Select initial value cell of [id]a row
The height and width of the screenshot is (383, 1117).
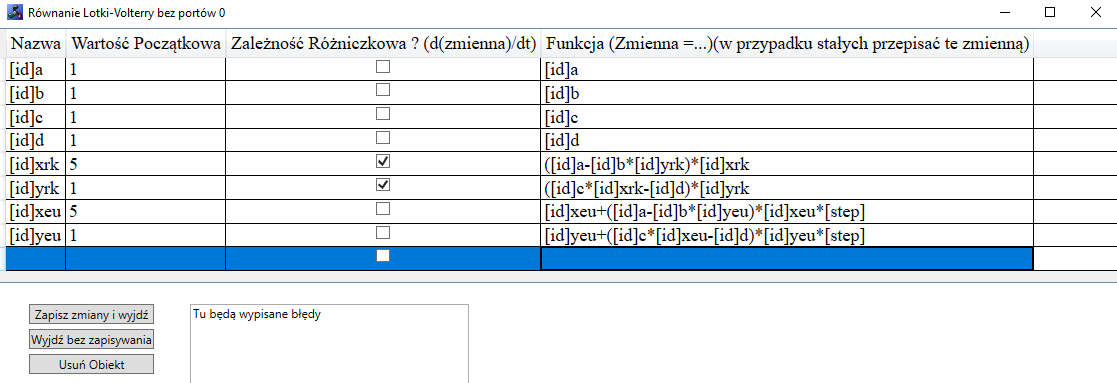tap(145, 69)
